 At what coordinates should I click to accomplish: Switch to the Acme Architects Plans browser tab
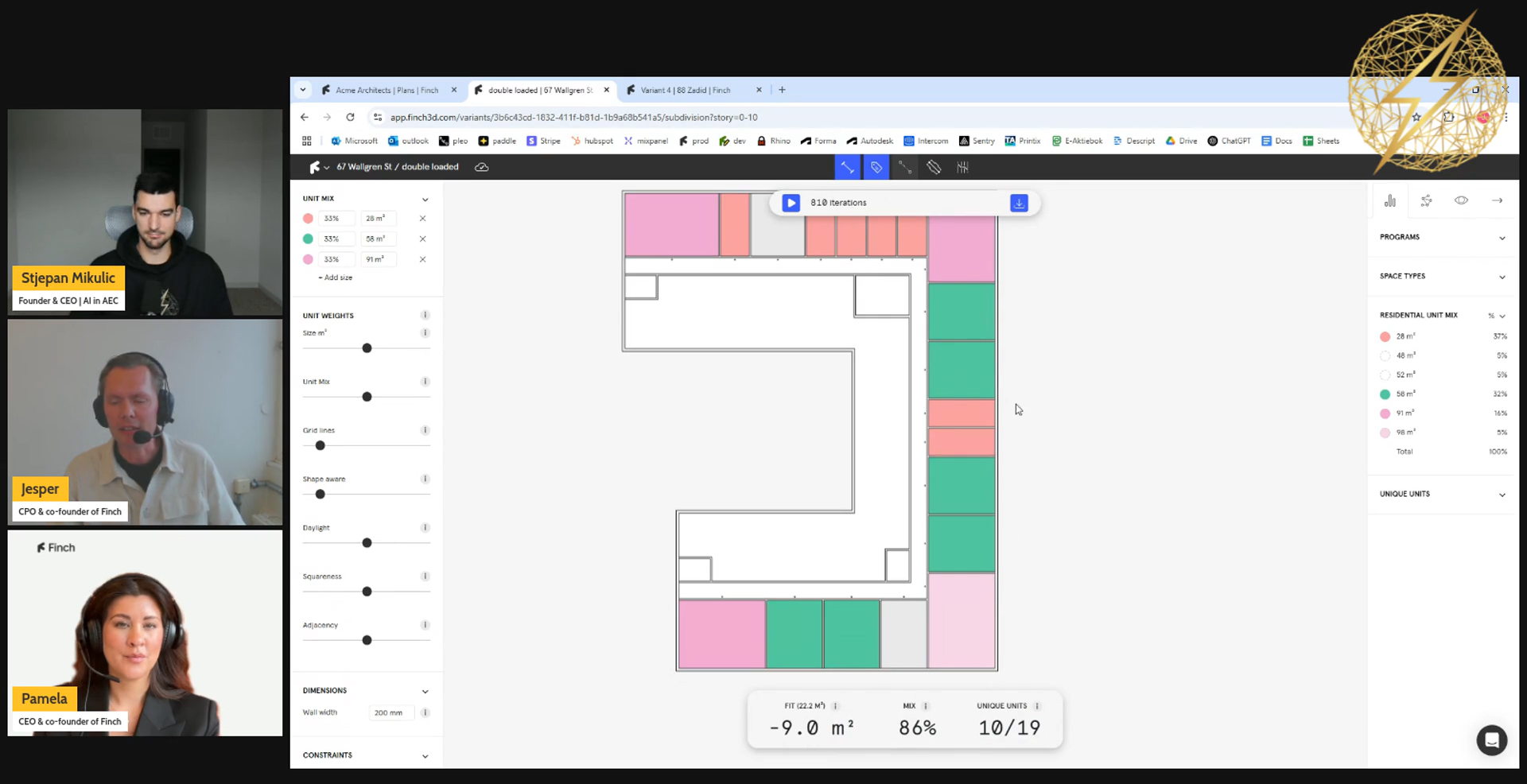coord(387,91)
